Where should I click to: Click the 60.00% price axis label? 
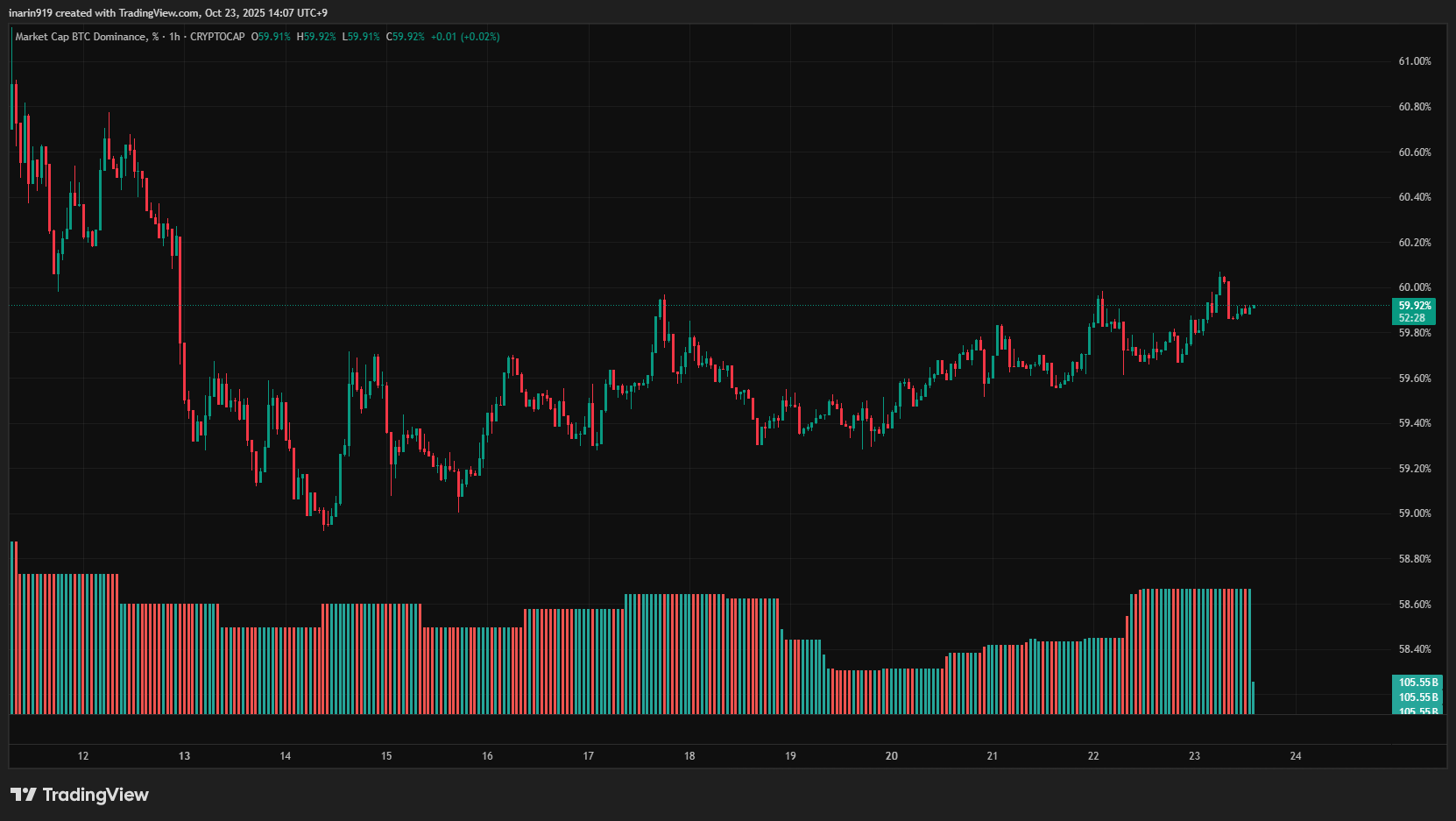1414,287
